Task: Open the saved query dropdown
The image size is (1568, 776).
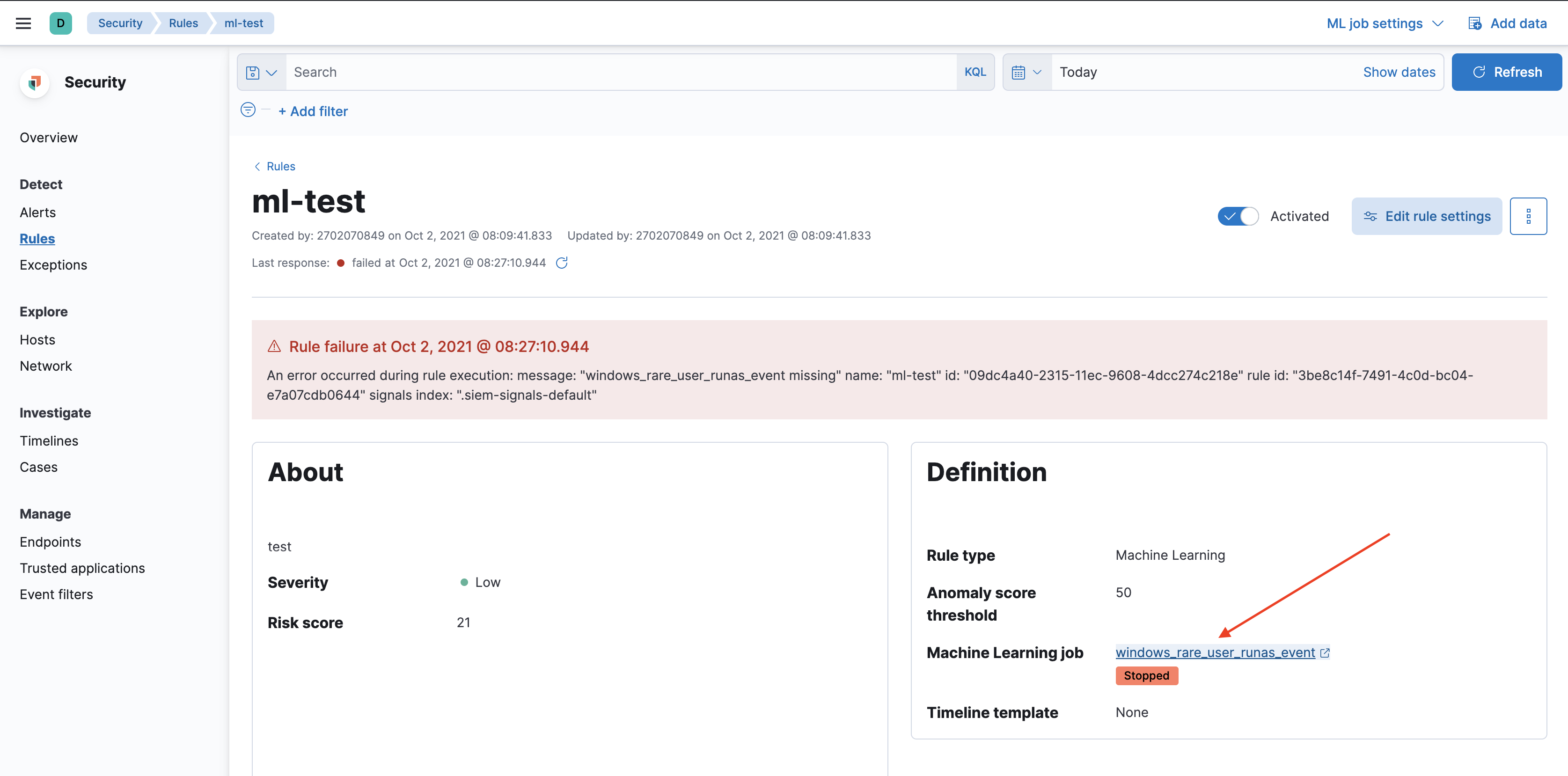Action: coord(261,73)
